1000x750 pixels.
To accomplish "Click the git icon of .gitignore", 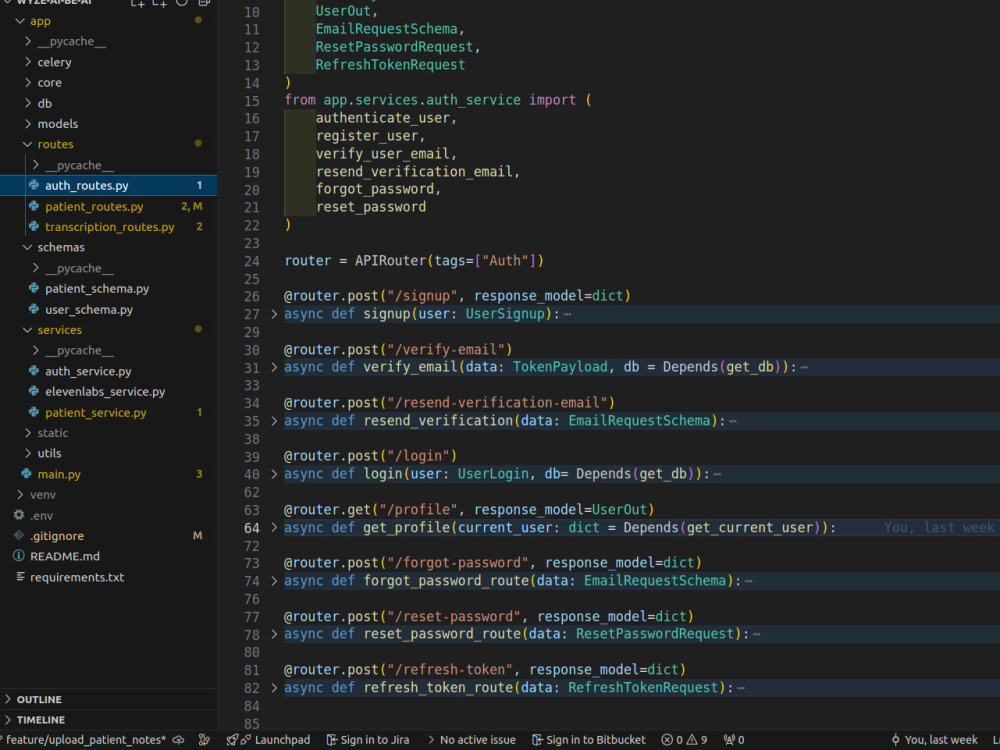I will pyautogui.click(x=19, y=536).
